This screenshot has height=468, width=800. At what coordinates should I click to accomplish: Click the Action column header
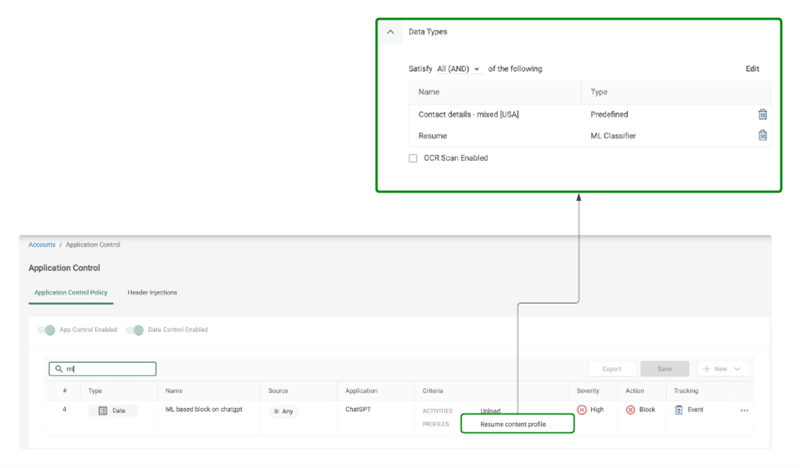(635, 390)
